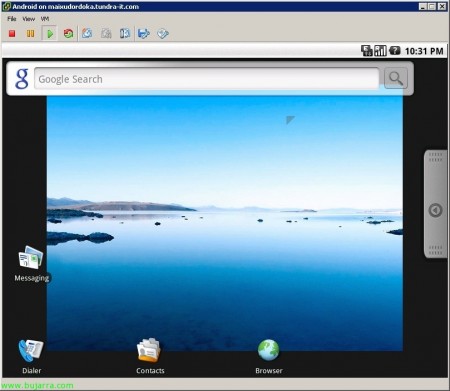Open the Contacts app
The height and width of the screenshot is (391, 450).
[x=150, y=356]
